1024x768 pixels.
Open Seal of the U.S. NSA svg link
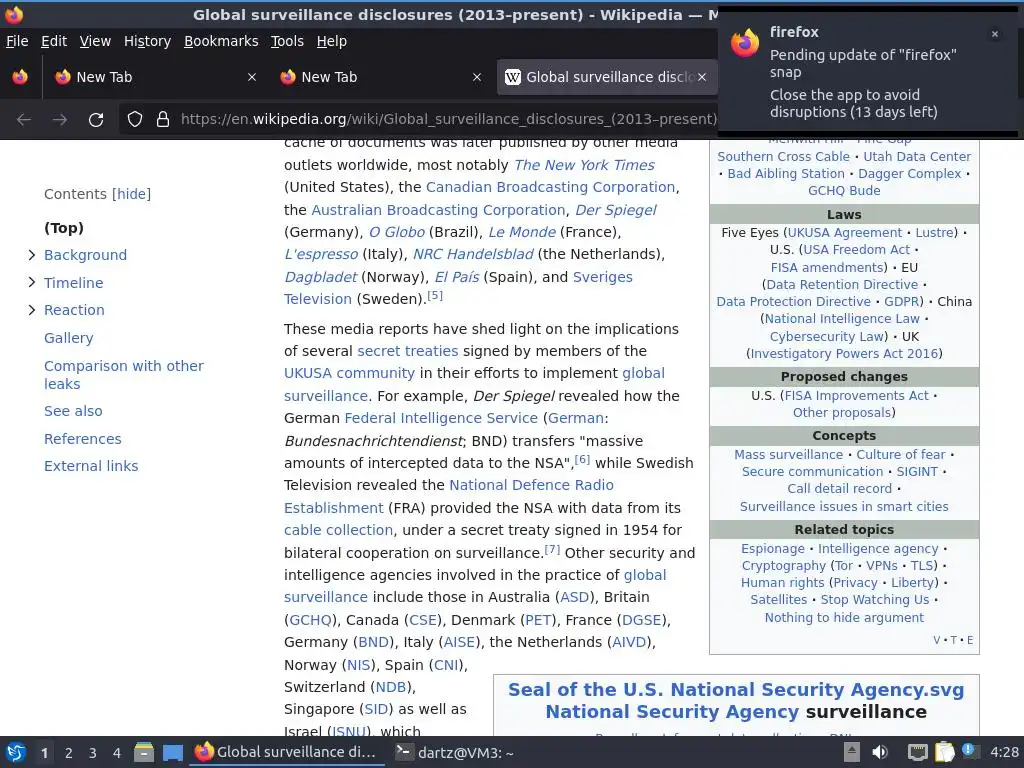(x=736, y=690)
